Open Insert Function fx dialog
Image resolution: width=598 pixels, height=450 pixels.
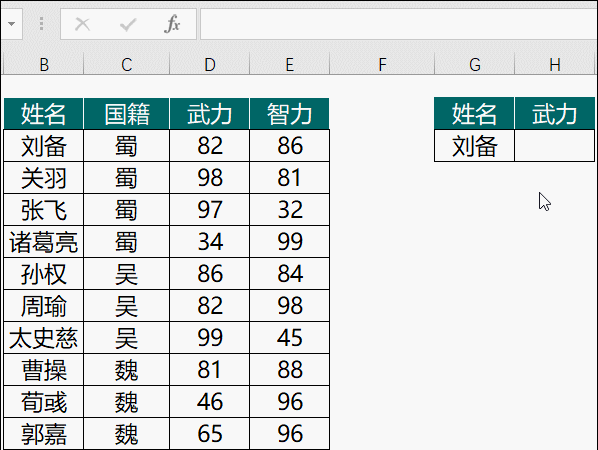[x=172, y=24]
